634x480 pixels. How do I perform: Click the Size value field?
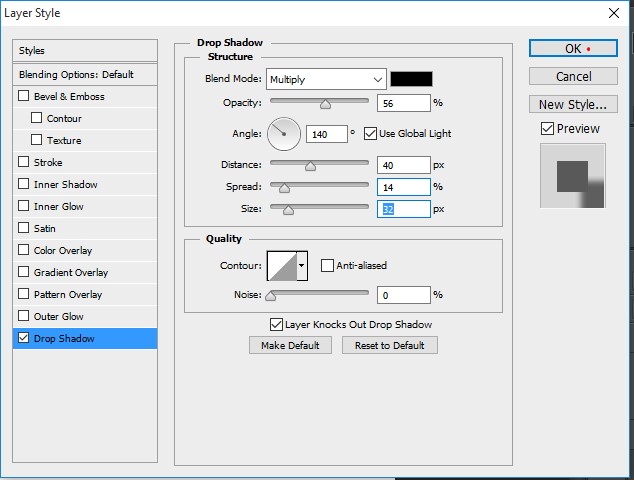404,209
